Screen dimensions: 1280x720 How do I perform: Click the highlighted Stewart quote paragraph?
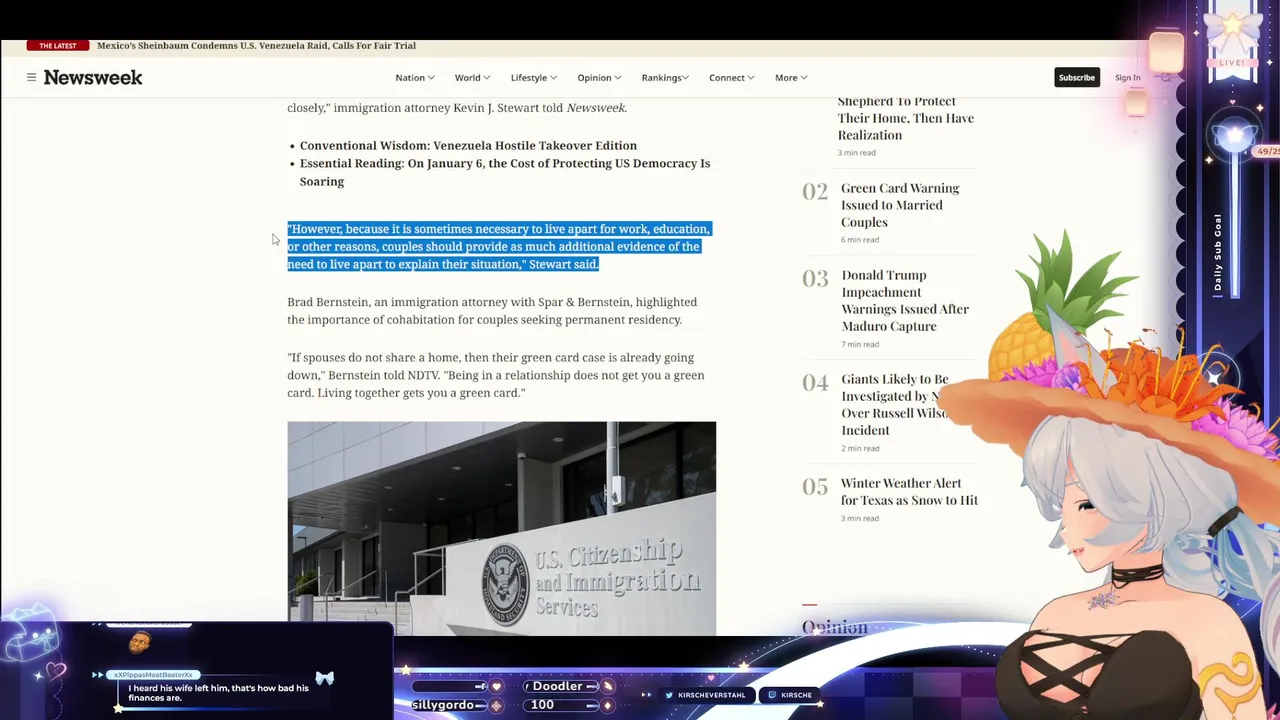499,246
